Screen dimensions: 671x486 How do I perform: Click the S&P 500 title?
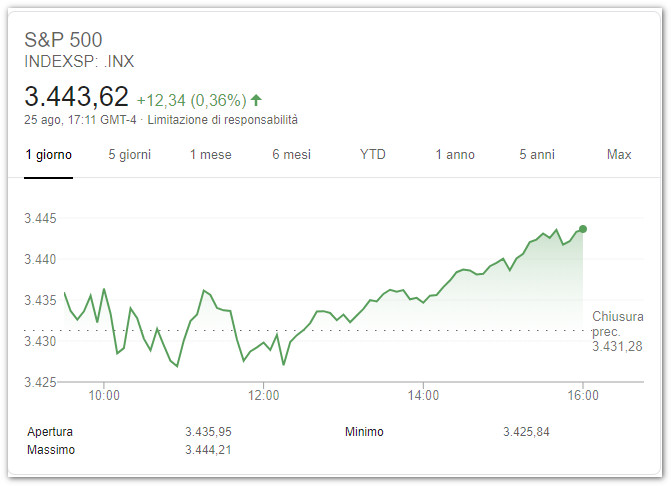pyautogui.click(x=63, y=40)
